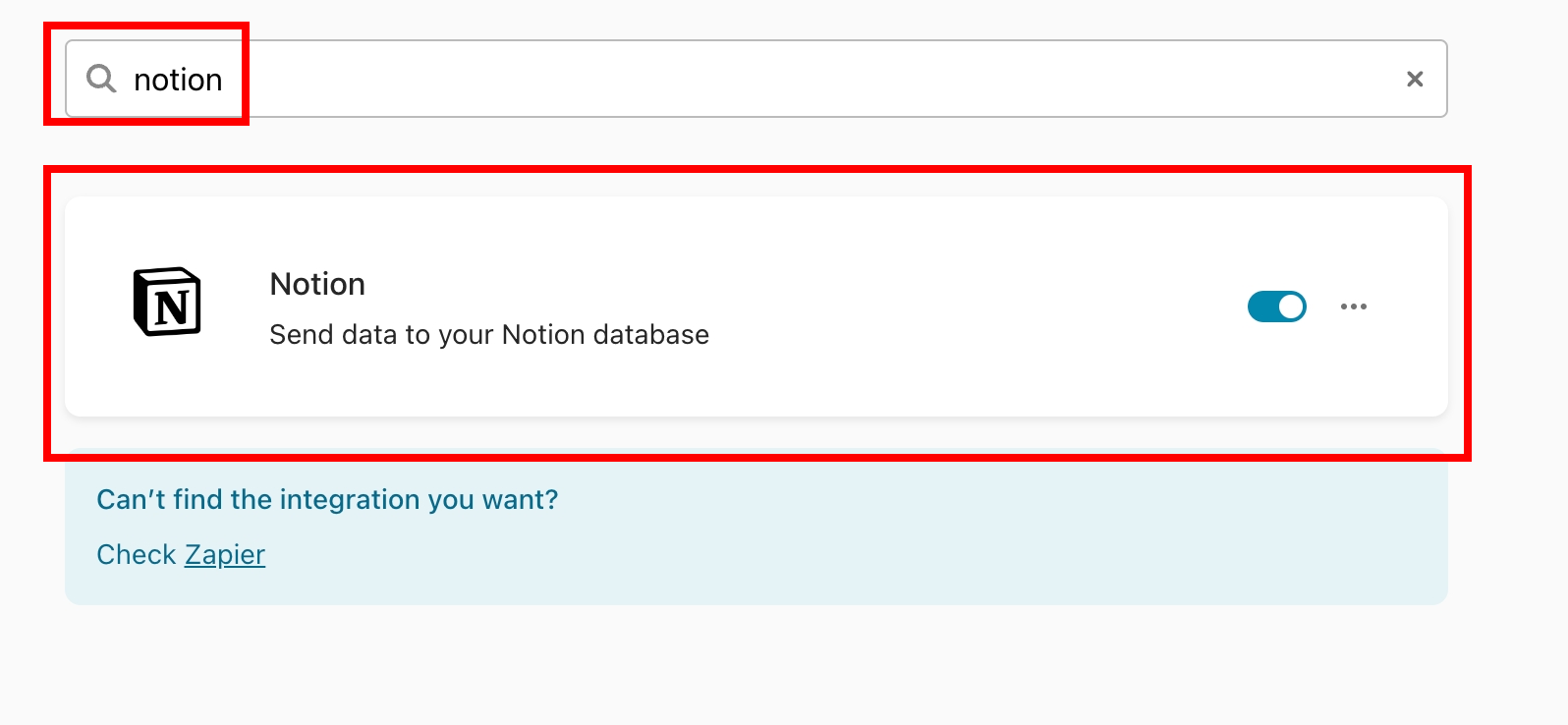Click the Notion logo icon
The width and height of the screenshot is (1568, 725).
tap(167, 302)
